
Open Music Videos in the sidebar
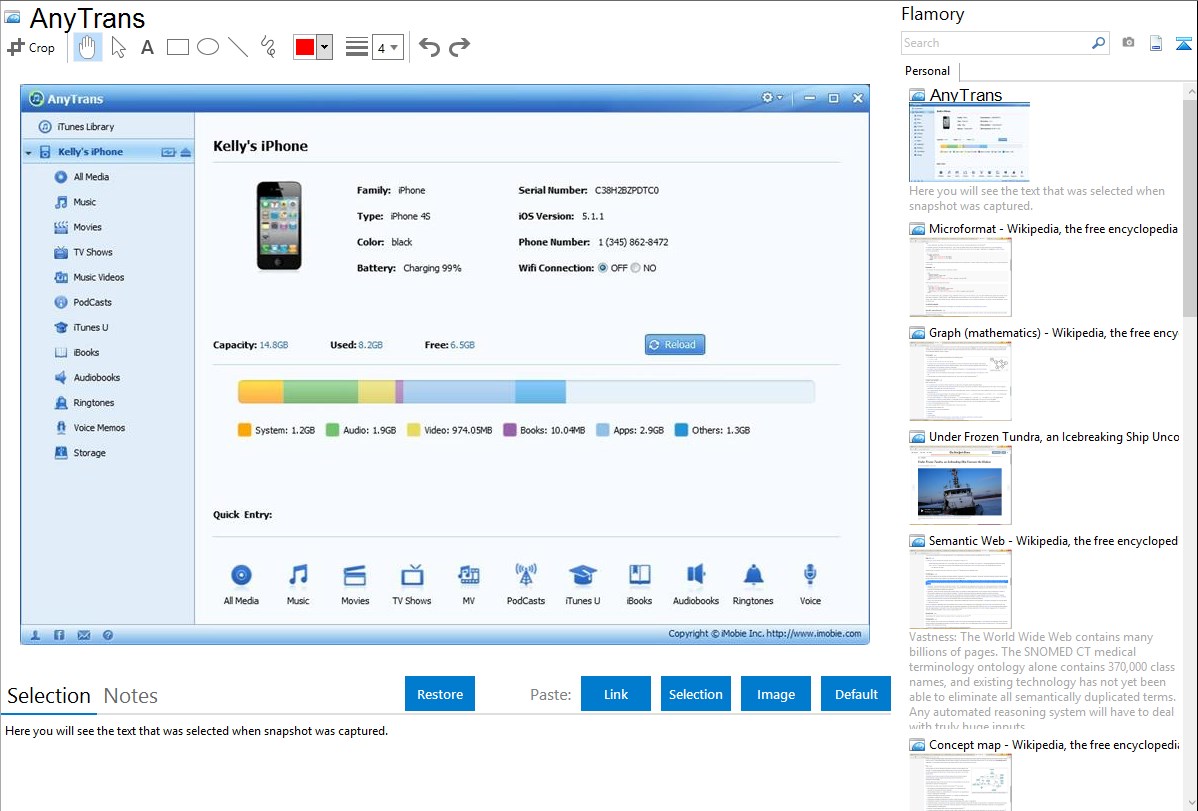pos(89,277)
